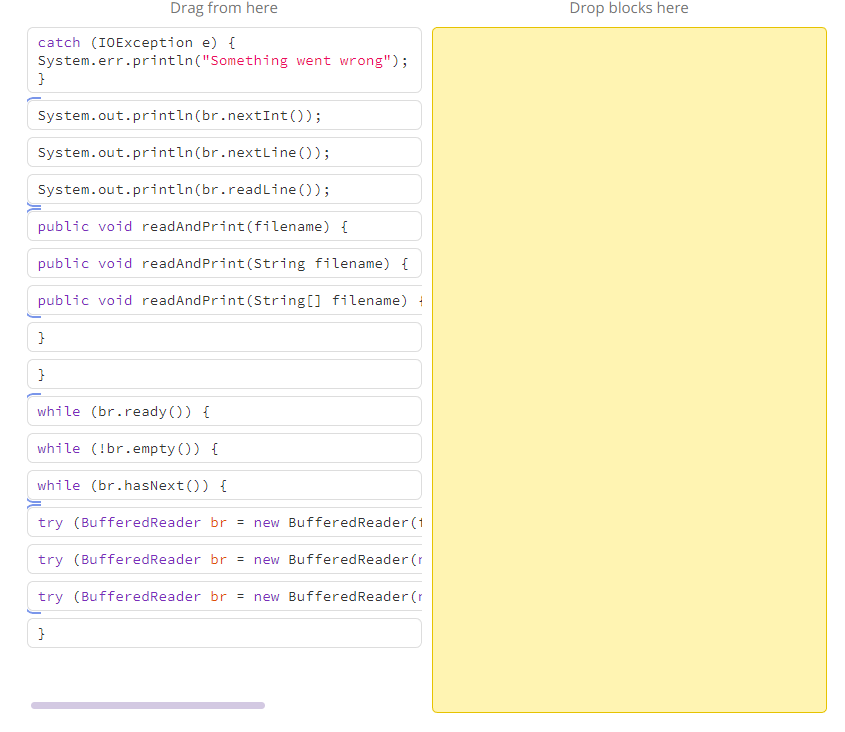
Task: Click the while (br.ready()) block
Action: pyautogui.click(x=223, y=411)
